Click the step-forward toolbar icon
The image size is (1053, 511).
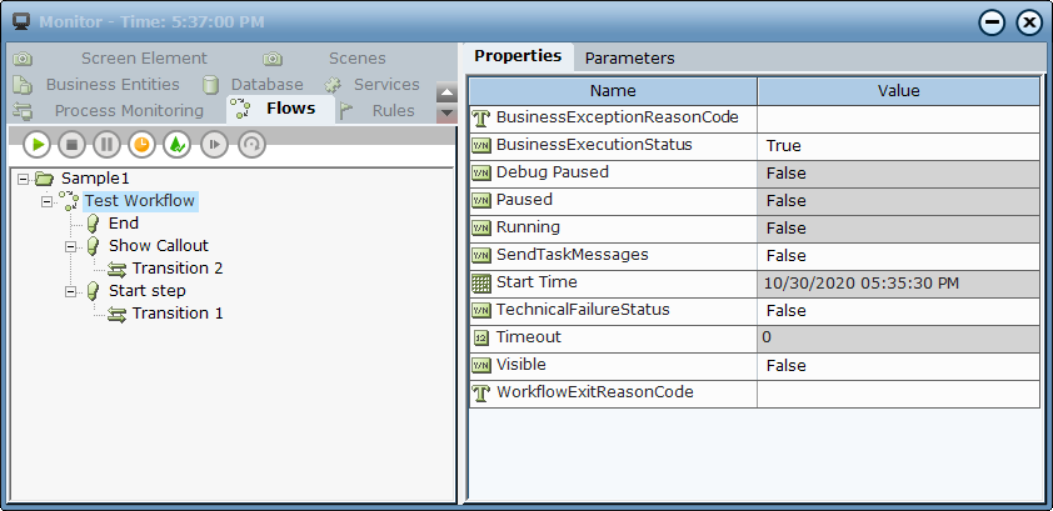[214, 145]
